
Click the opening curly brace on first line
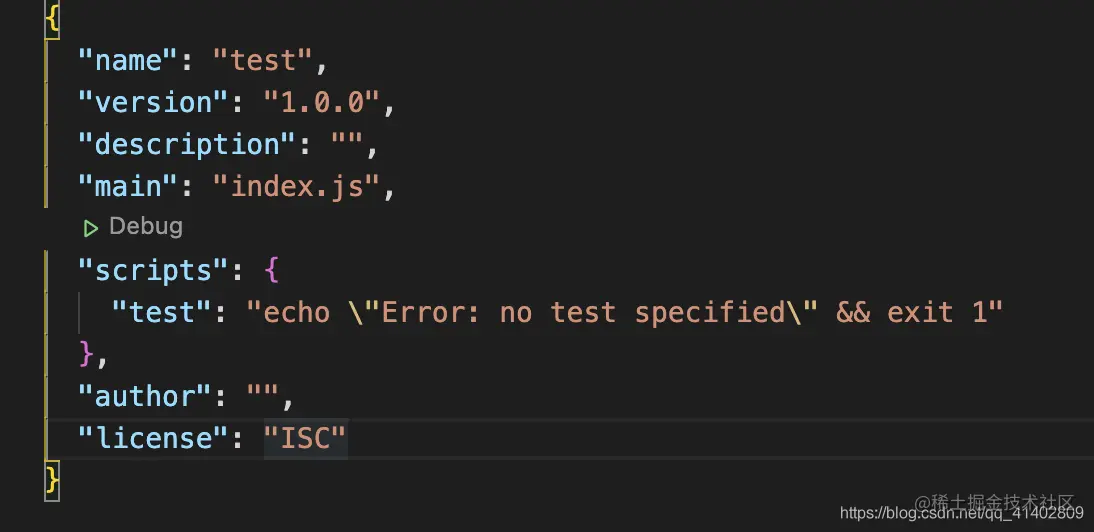pos(52,20)
